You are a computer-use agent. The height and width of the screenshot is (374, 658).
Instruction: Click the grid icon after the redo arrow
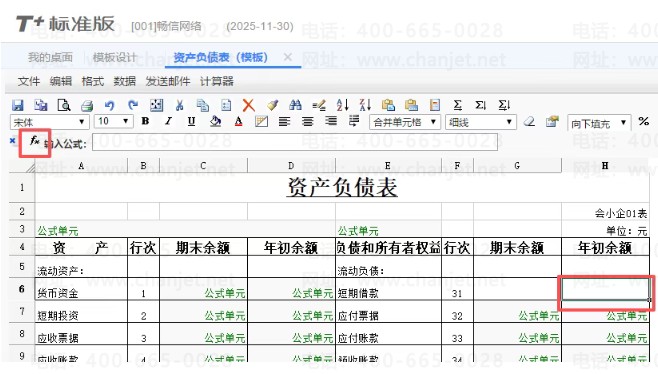156,105
